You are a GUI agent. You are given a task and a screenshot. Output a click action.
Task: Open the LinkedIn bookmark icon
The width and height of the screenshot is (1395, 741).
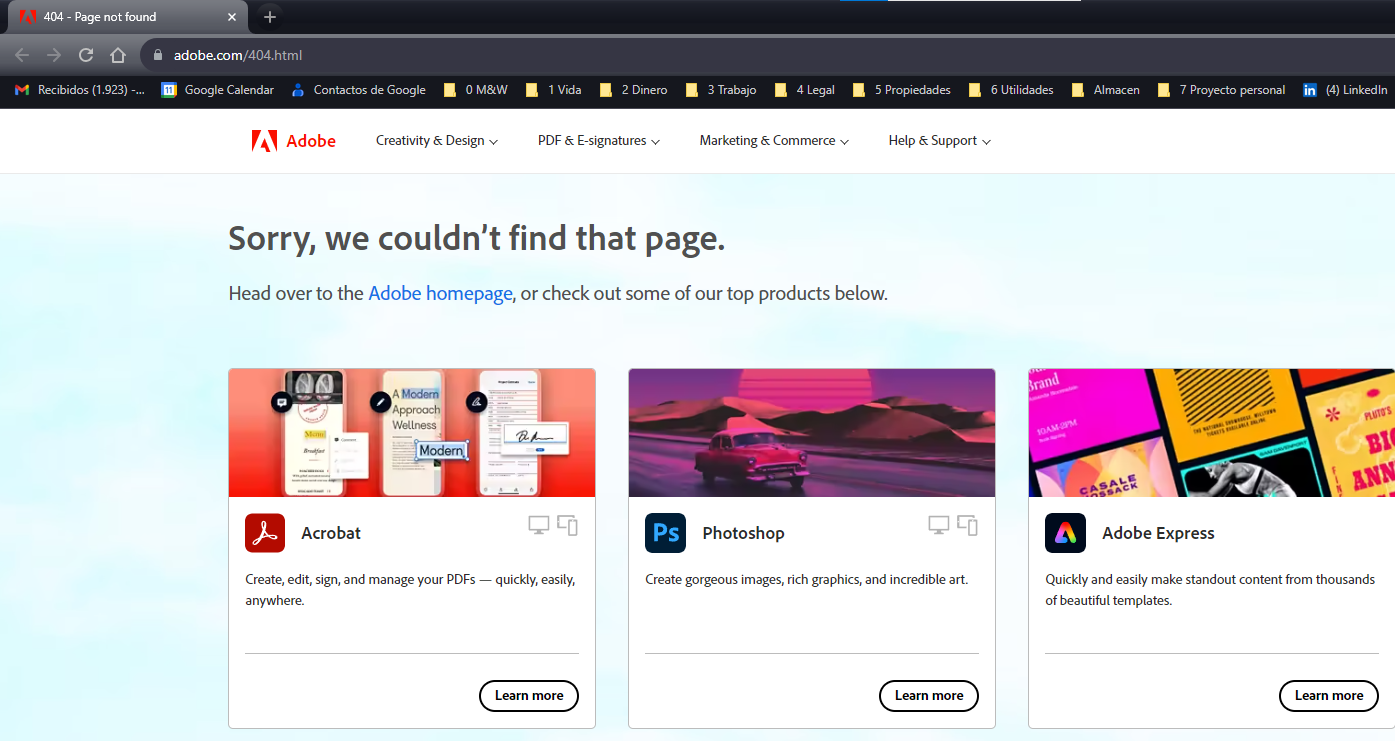(1310, 90)
